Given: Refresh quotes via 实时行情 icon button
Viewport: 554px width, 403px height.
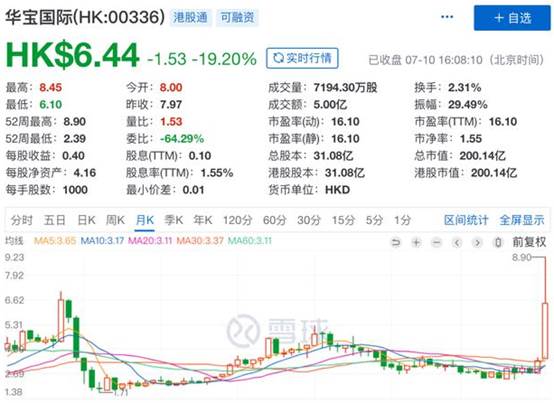Looking at the screenshot, I should tap(302, 58).
